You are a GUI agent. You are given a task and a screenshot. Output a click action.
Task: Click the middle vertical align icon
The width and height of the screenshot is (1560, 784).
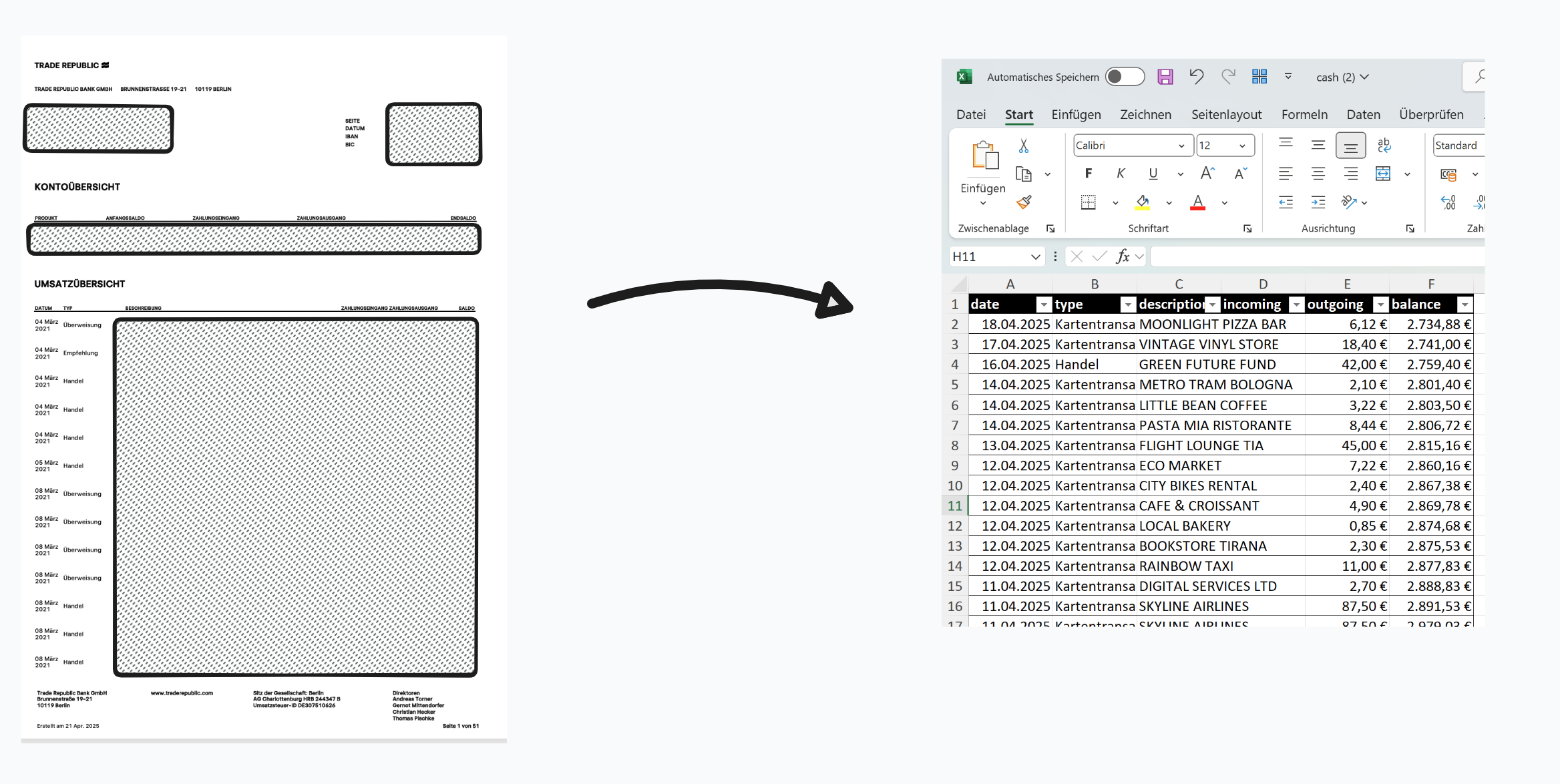[1318, 144]
